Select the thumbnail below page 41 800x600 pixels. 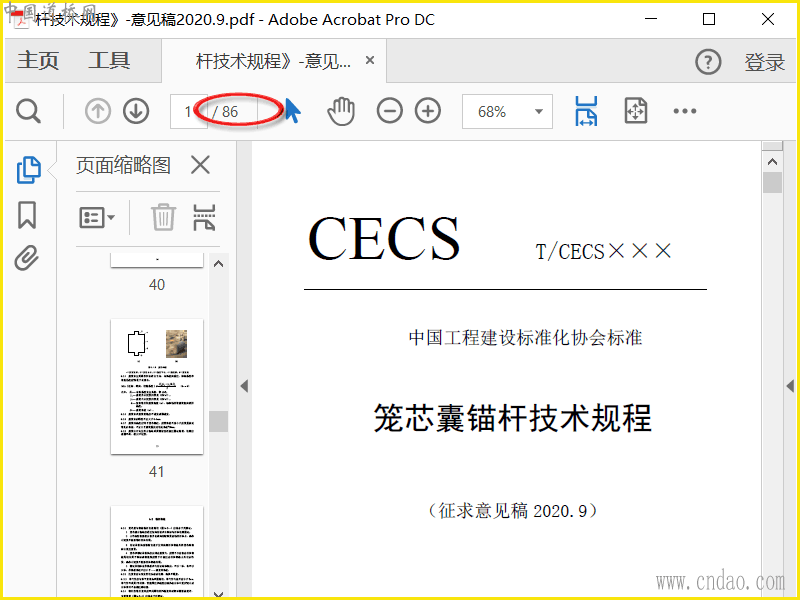[157, 551]
